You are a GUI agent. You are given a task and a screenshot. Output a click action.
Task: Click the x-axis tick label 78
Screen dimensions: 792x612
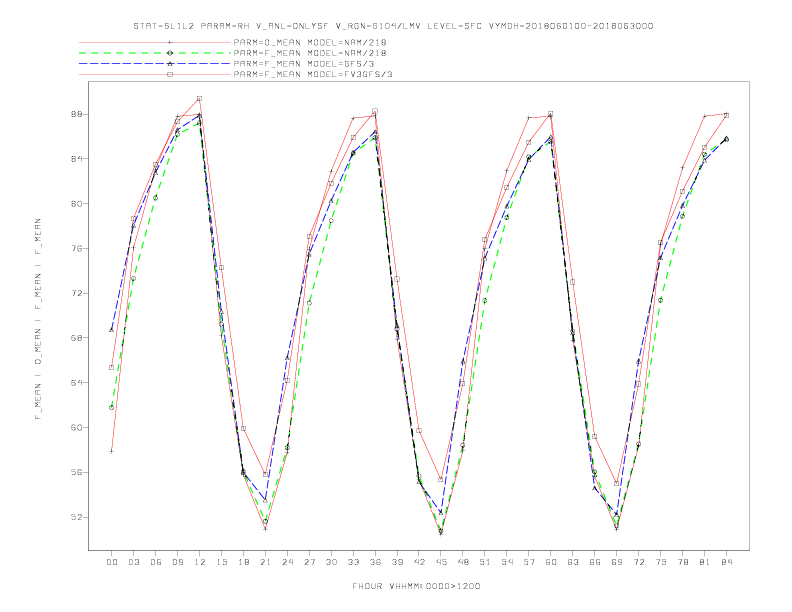(x=683, y=562)
